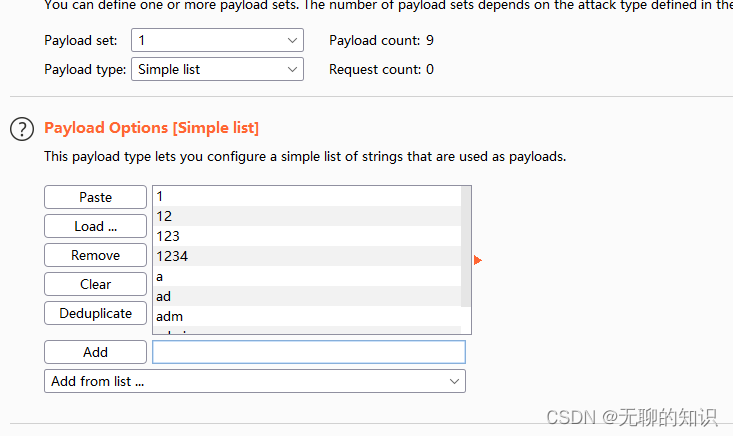Click the Paste button
This screenshot has height=436, width=733.
(x=96, y=197)
